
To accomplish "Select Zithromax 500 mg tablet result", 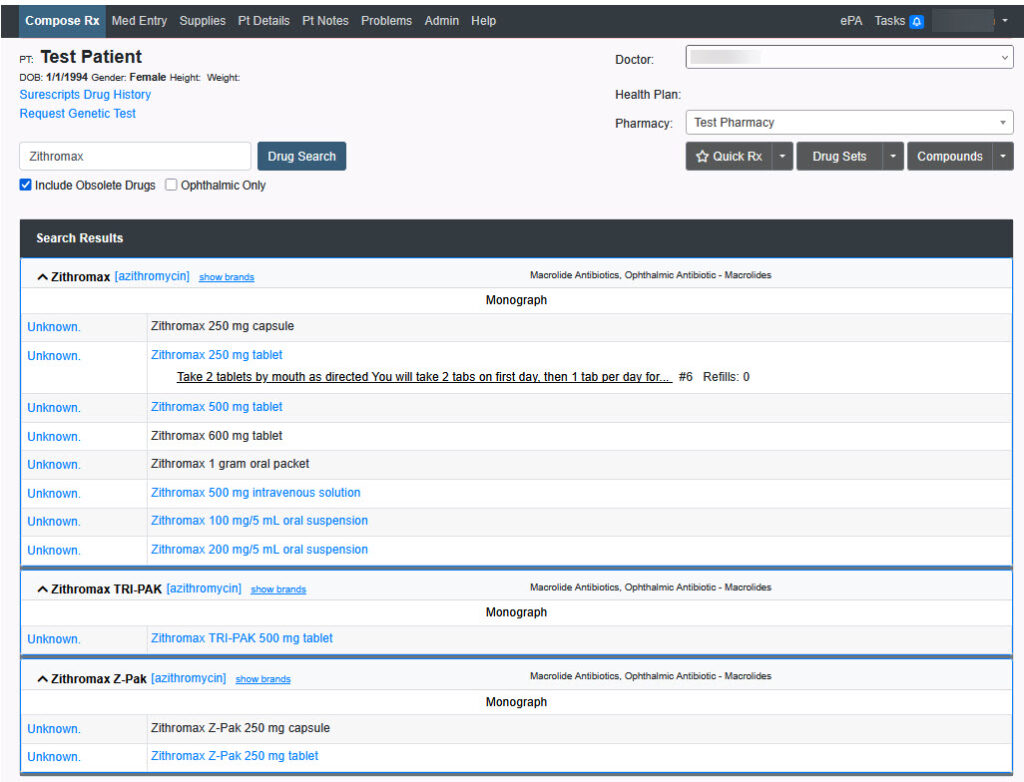I will [216, 407].
